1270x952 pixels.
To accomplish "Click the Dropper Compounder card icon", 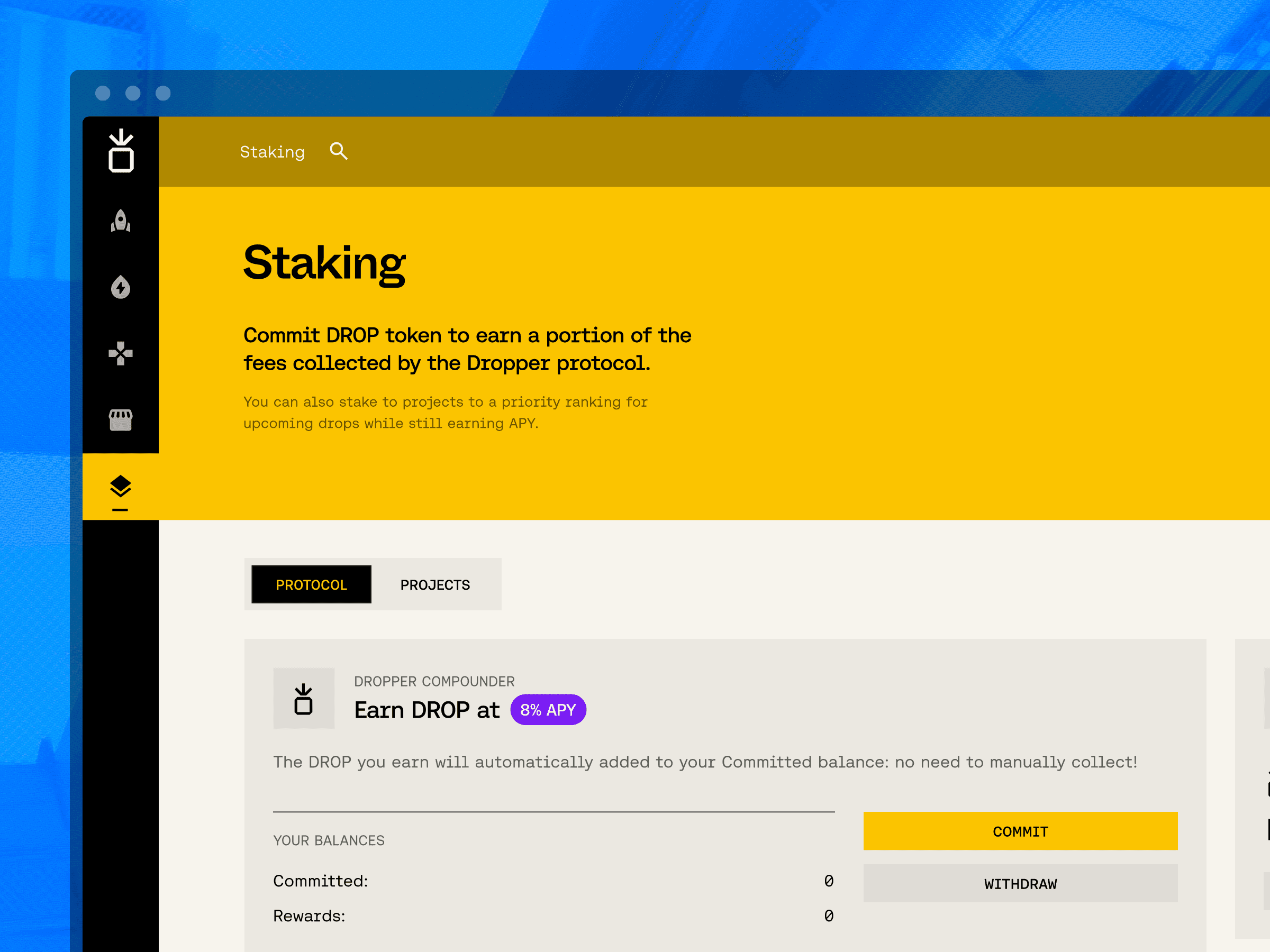I will [x=303, y=698].
